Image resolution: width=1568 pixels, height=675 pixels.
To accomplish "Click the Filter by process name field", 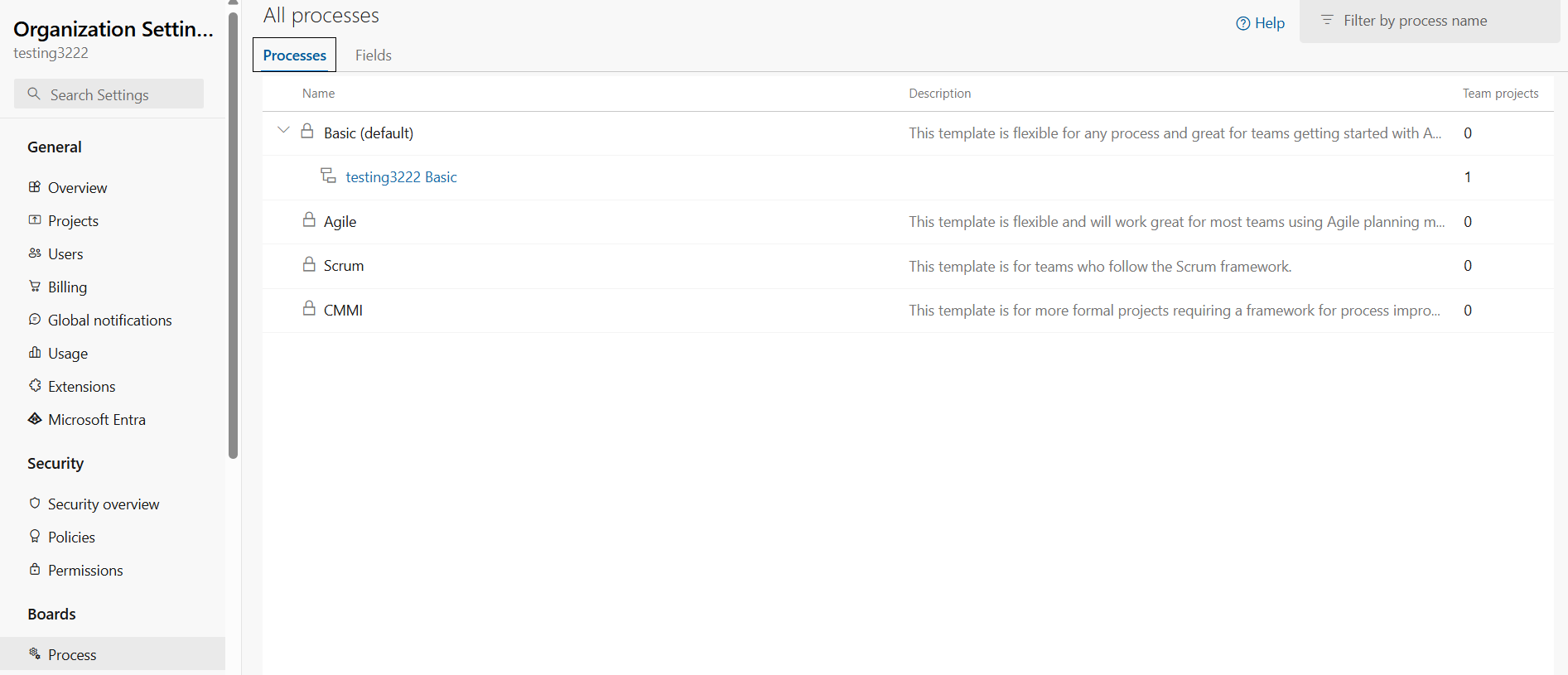I will click(1430, 21).
